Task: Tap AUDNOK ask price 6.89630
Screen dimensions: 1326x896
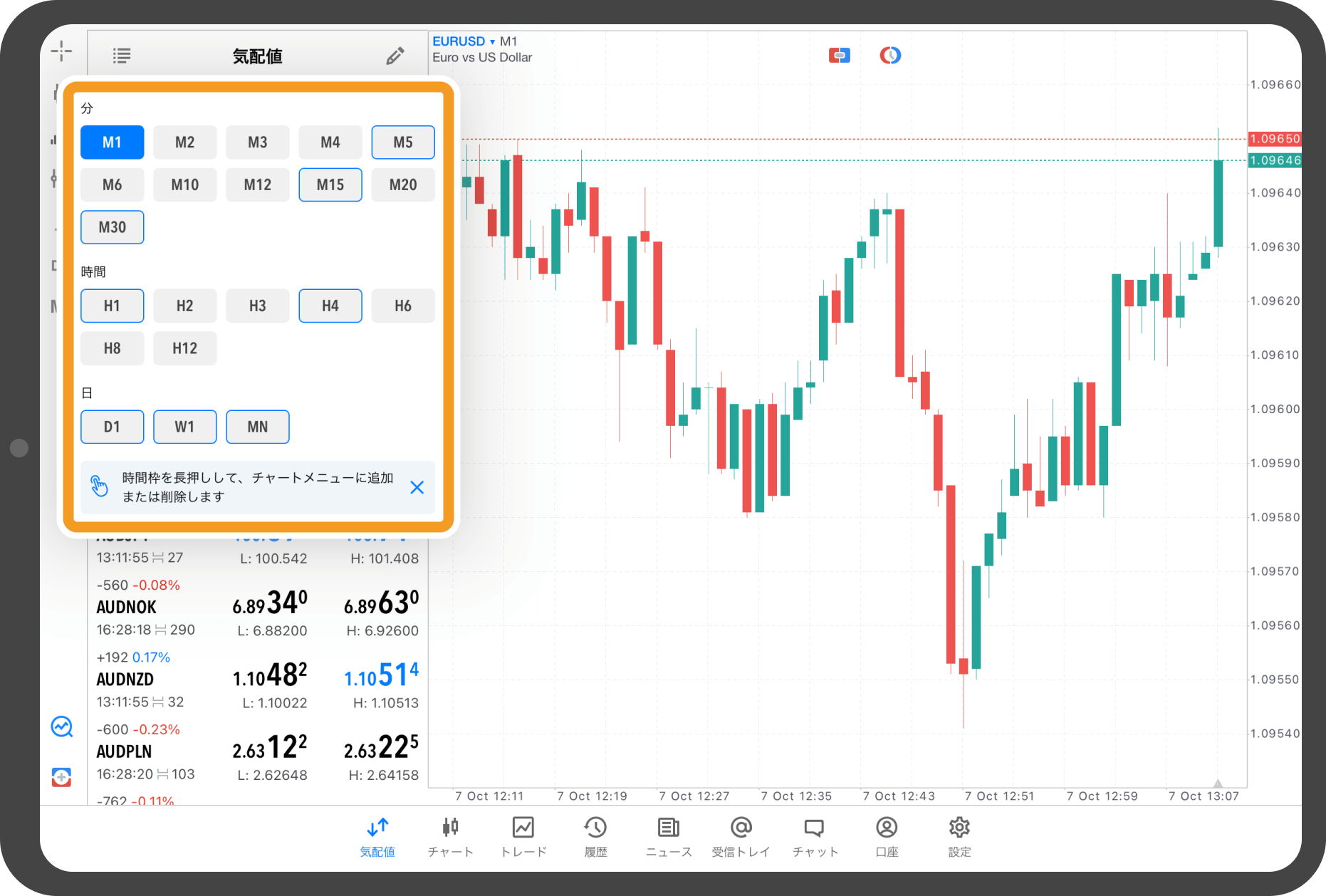Action: coord(381,603)
